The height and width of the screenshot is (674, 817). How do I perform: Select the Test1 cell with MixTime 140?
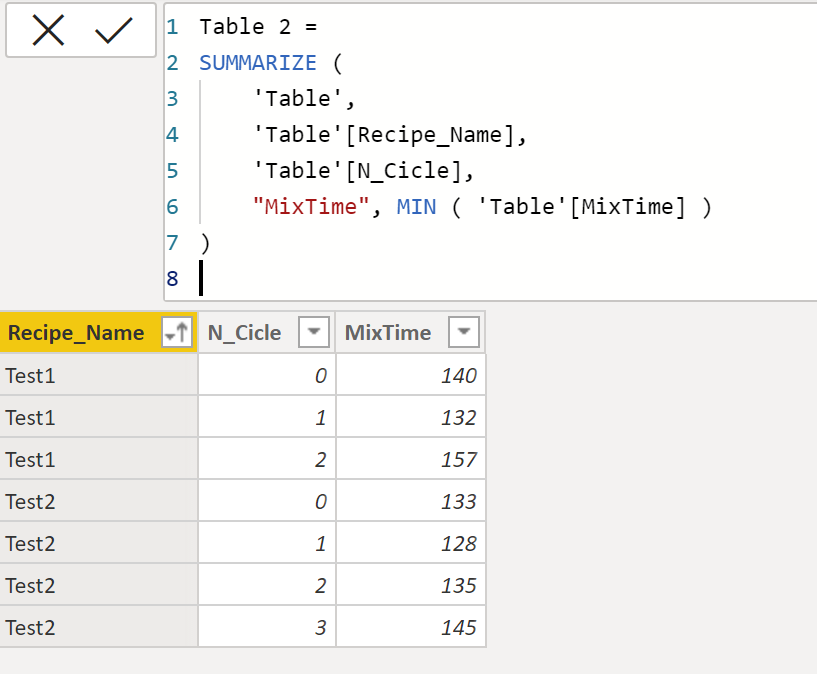pos(98,375)
